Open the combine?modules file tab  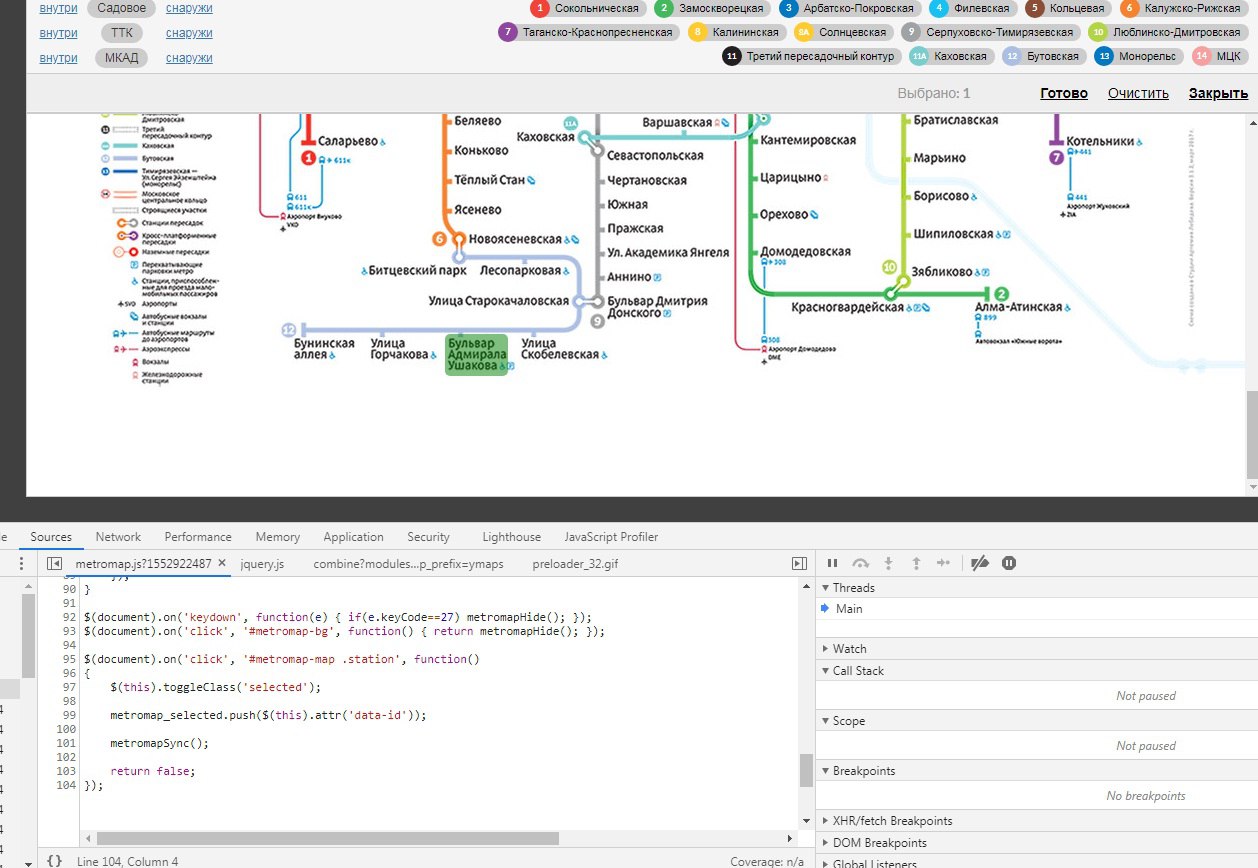point(408,564)
